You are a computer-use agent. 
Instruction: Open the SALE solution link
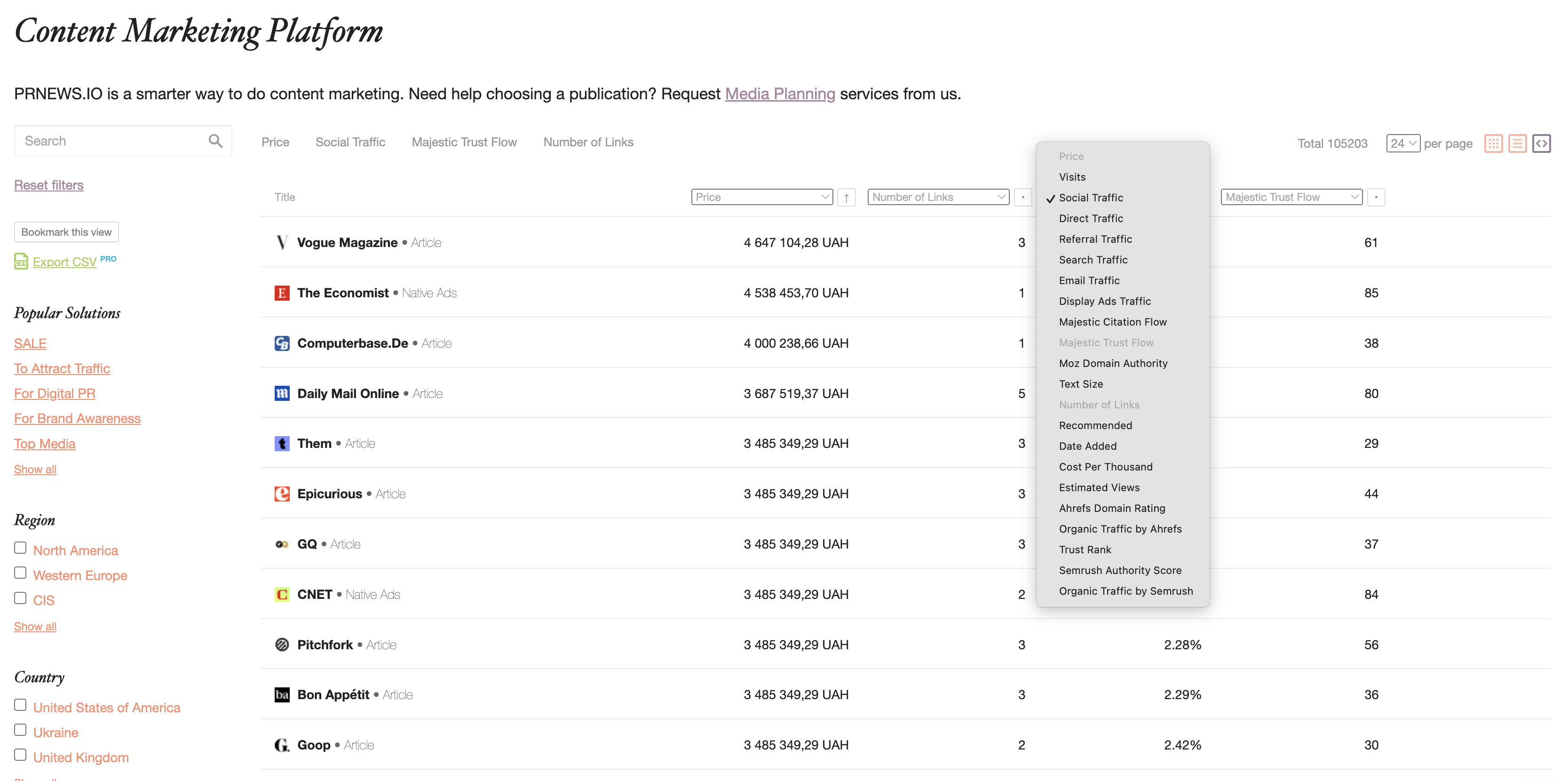[30, 343]
